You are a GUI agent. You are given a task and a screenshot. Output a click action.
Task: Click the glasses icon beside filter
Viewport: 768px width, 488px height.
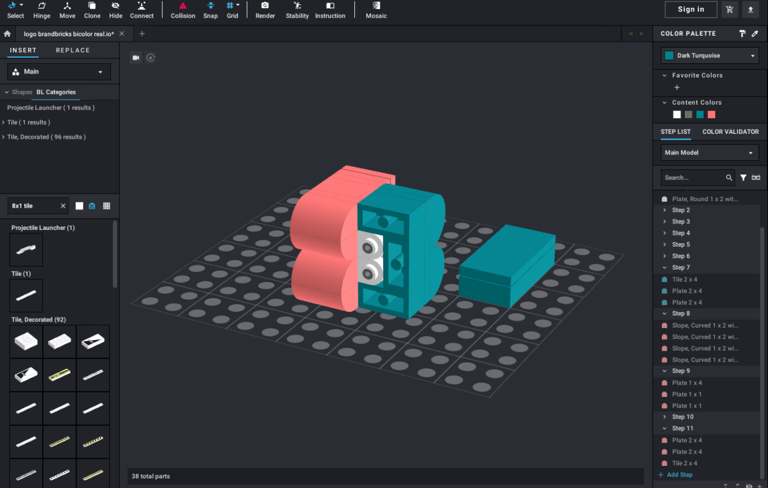point(756,177)
